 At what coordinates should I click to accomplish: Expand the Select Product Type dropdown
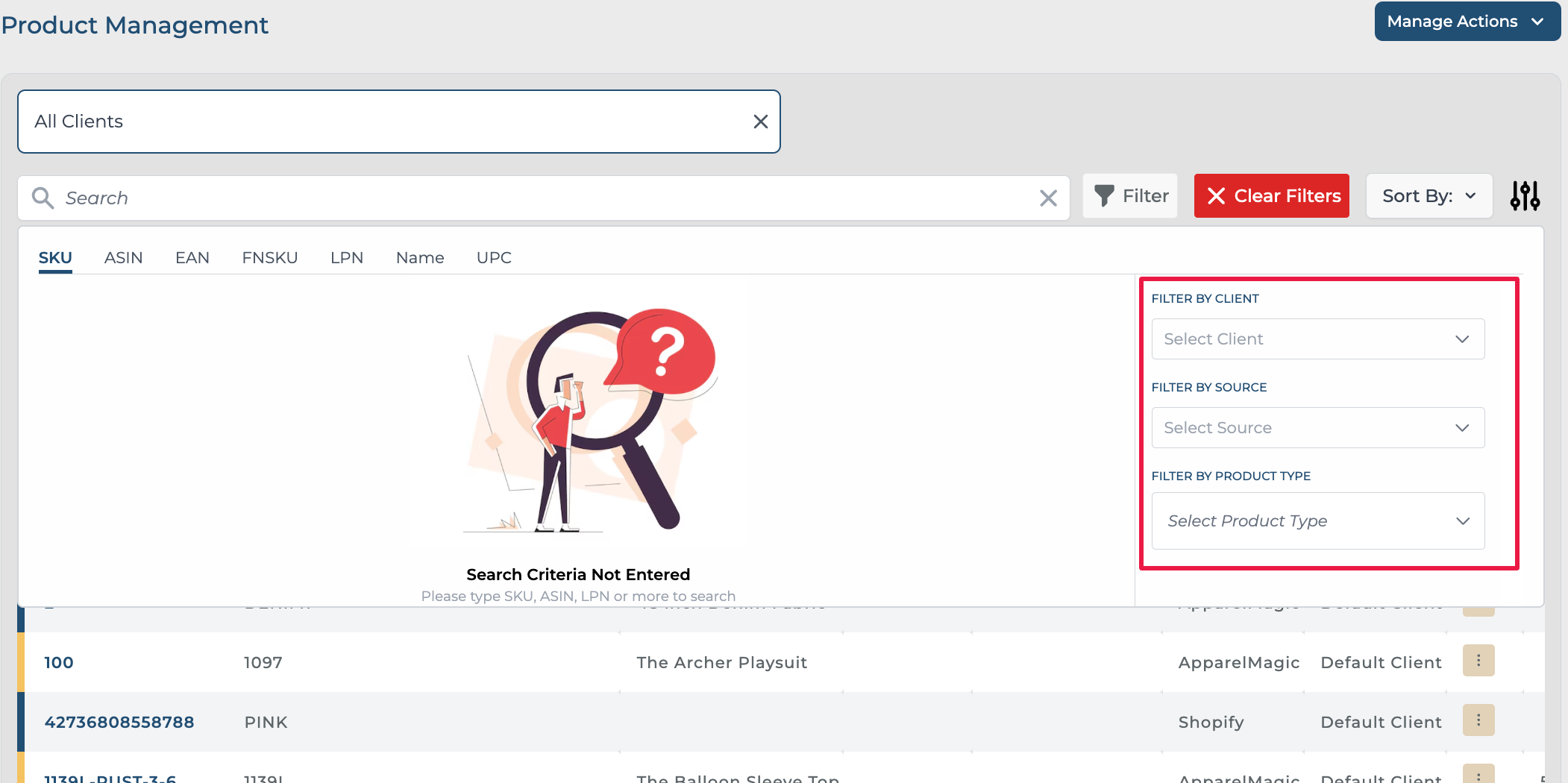point(1317,521)
